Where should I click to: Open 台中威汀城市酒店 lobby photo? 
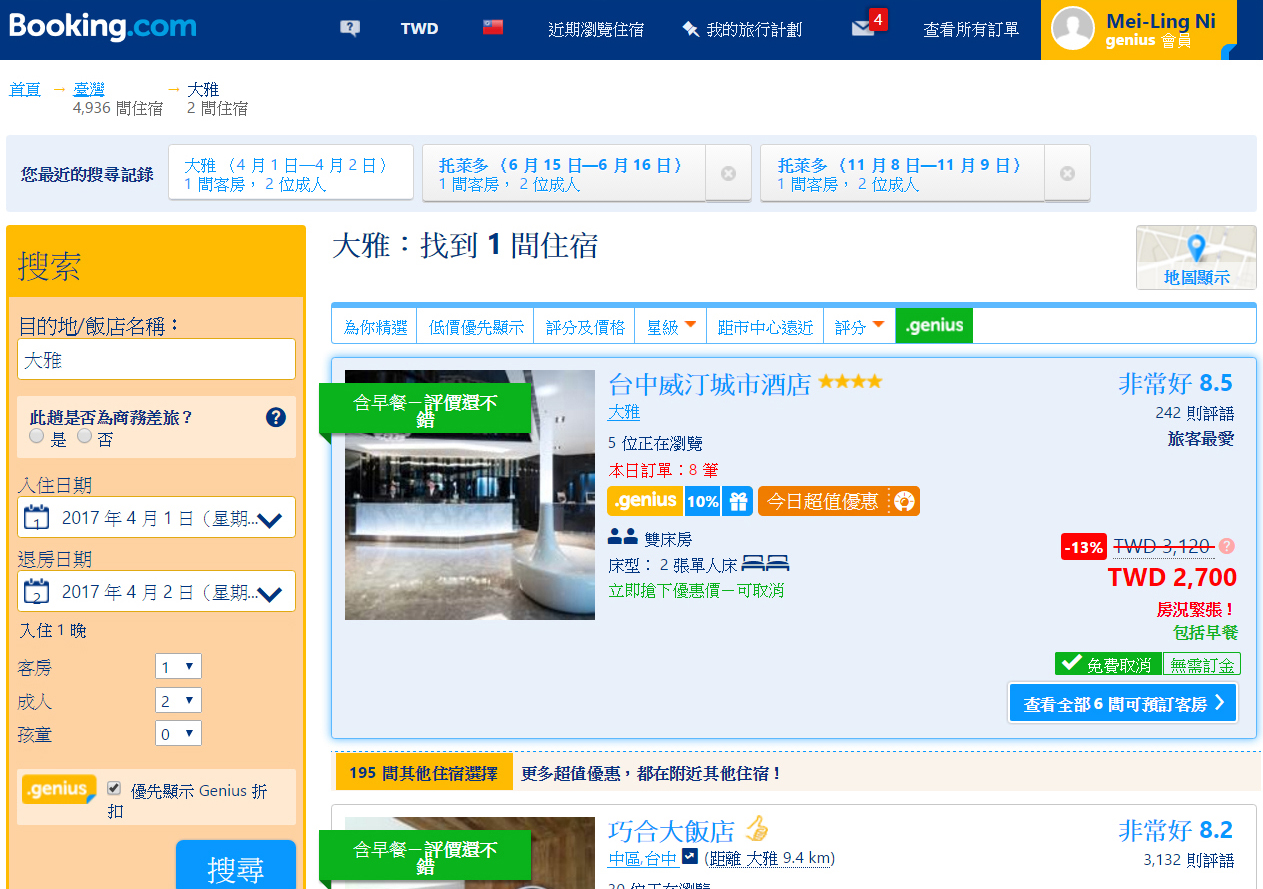pyautogui.click(x=470, y=495)
